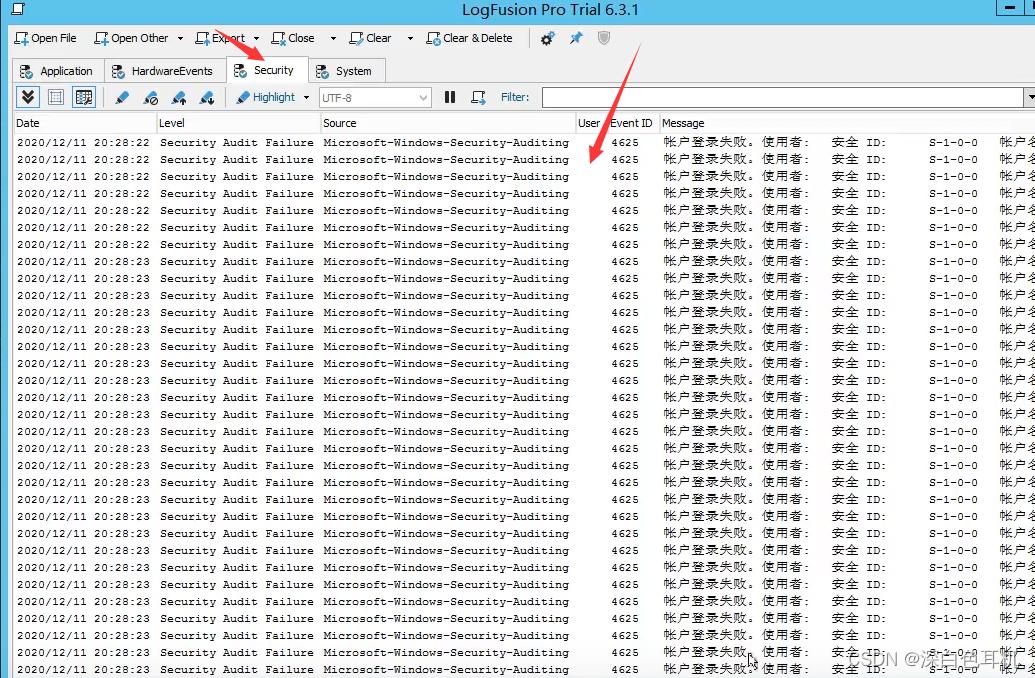Viewport: 1035px width, 678px height.
Task: Click the export icon beside pause button
Action: tap(478, 97)
